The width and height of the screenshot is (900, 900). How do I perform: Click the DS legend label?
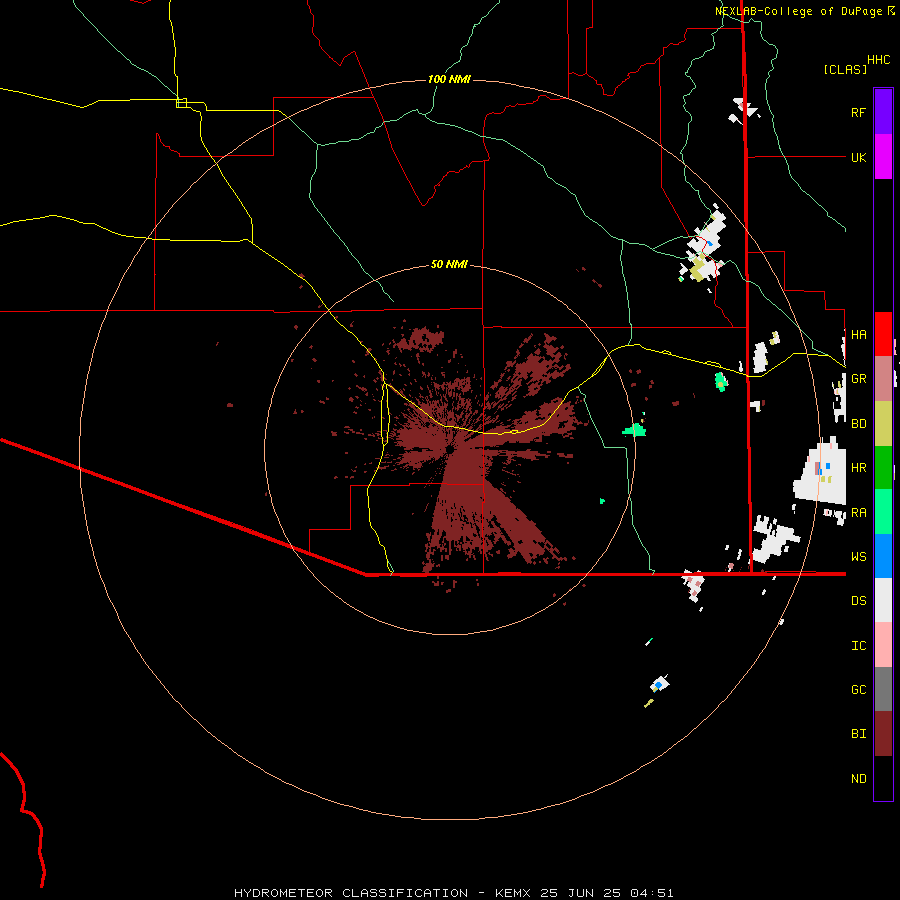click(858, 601)
